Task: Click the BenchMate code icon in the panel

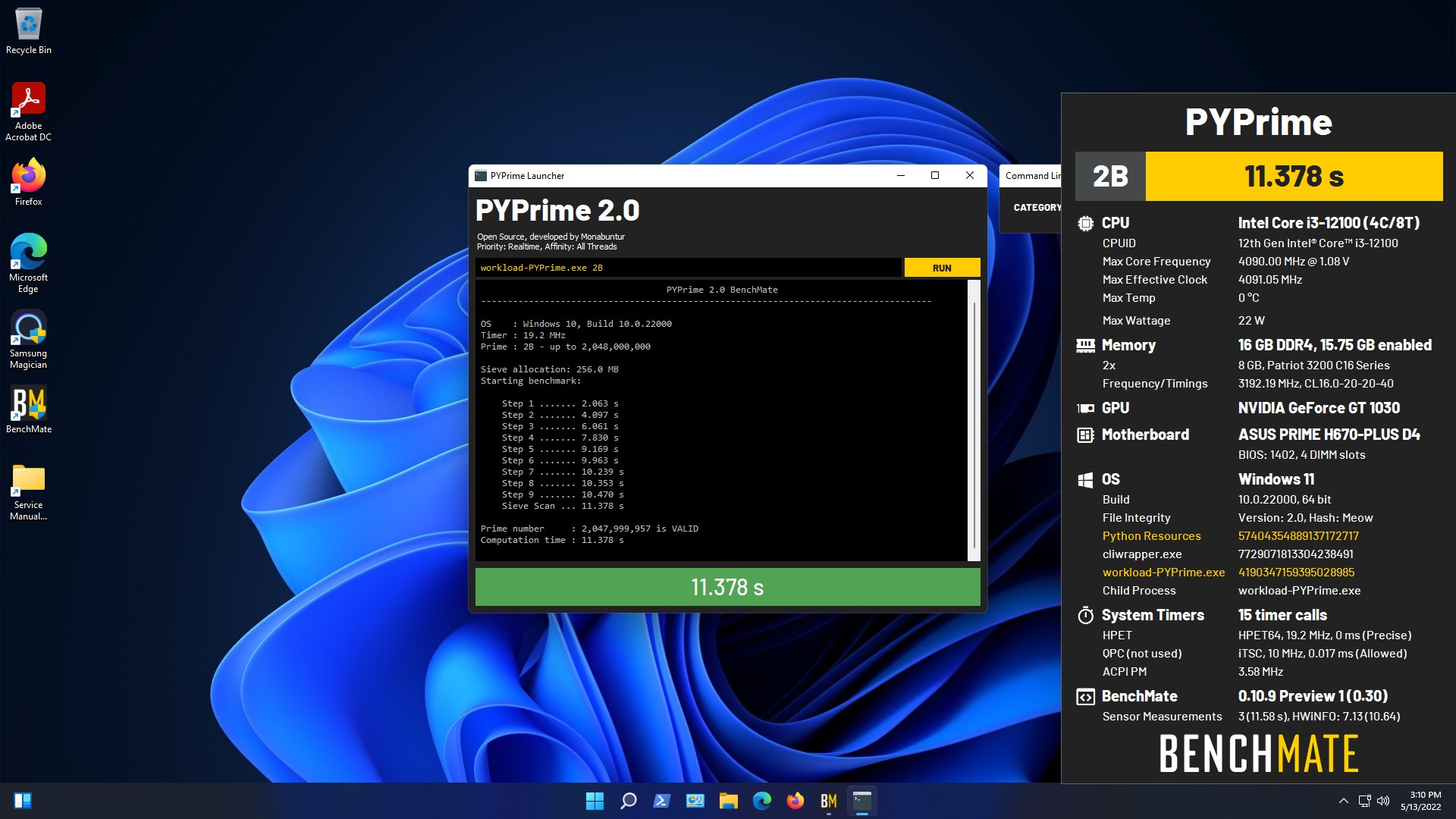Action: [x=1085, y=697]
